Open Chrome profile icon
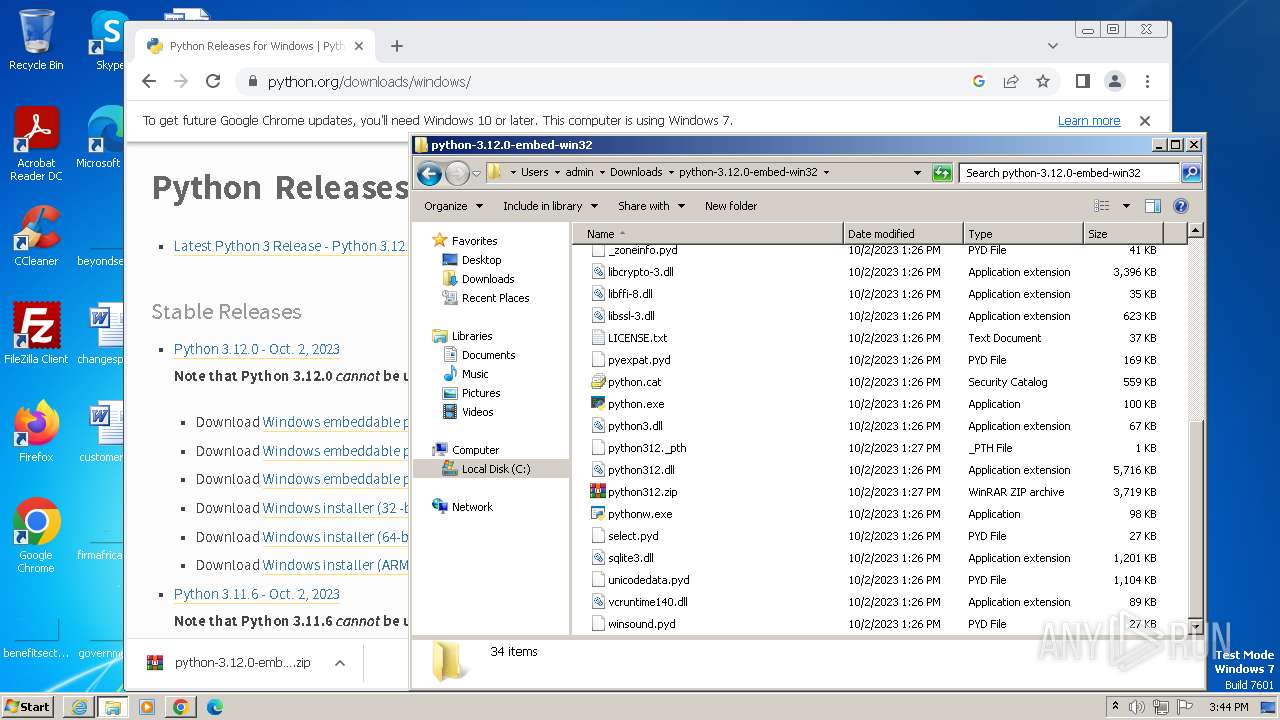Viewport: 1280px width, 720px height. coord(1114,82)
